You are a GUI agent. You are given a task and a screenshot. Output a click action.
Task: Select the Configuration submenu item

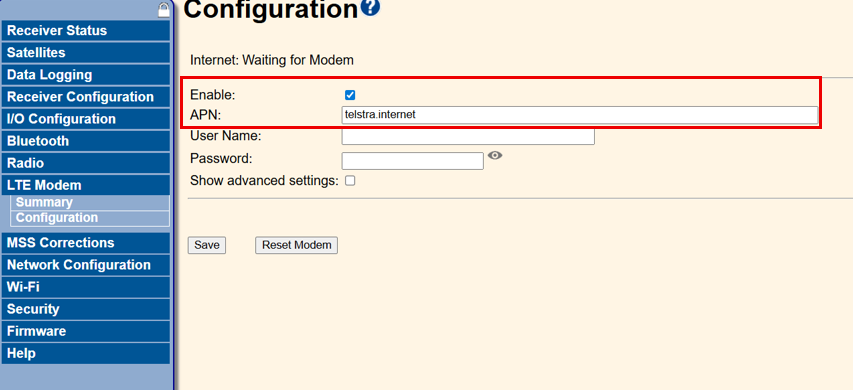coord(90,218)
